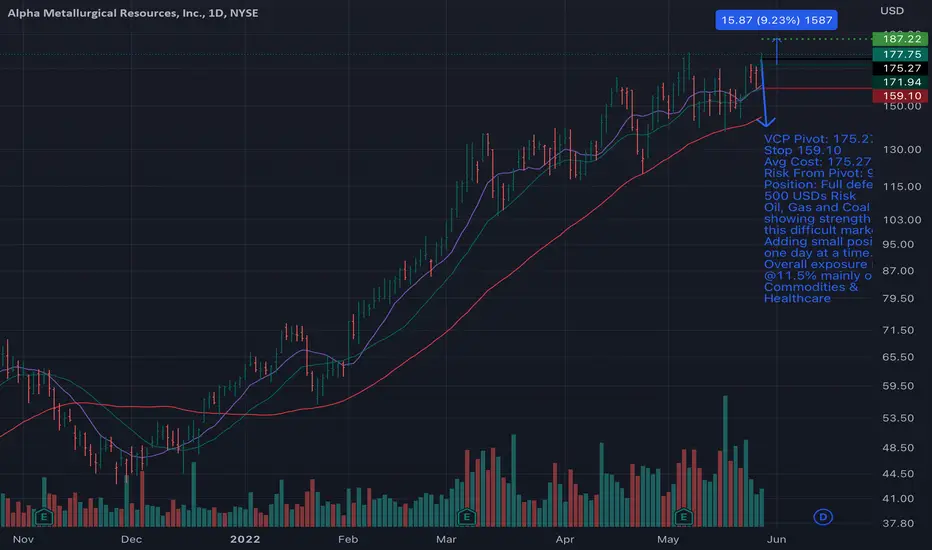Viewport: 932px width, 550px height.
Task: Click the 177.75 current price label
Action: tap(900, 54)
